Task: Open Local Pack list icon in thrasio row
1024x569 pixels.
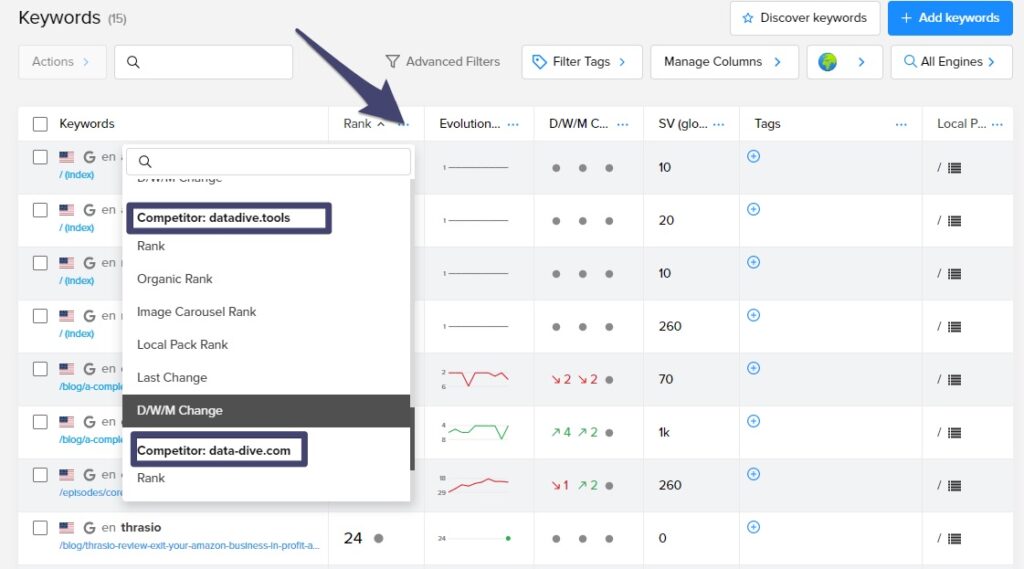Action: tap(954, 538)
